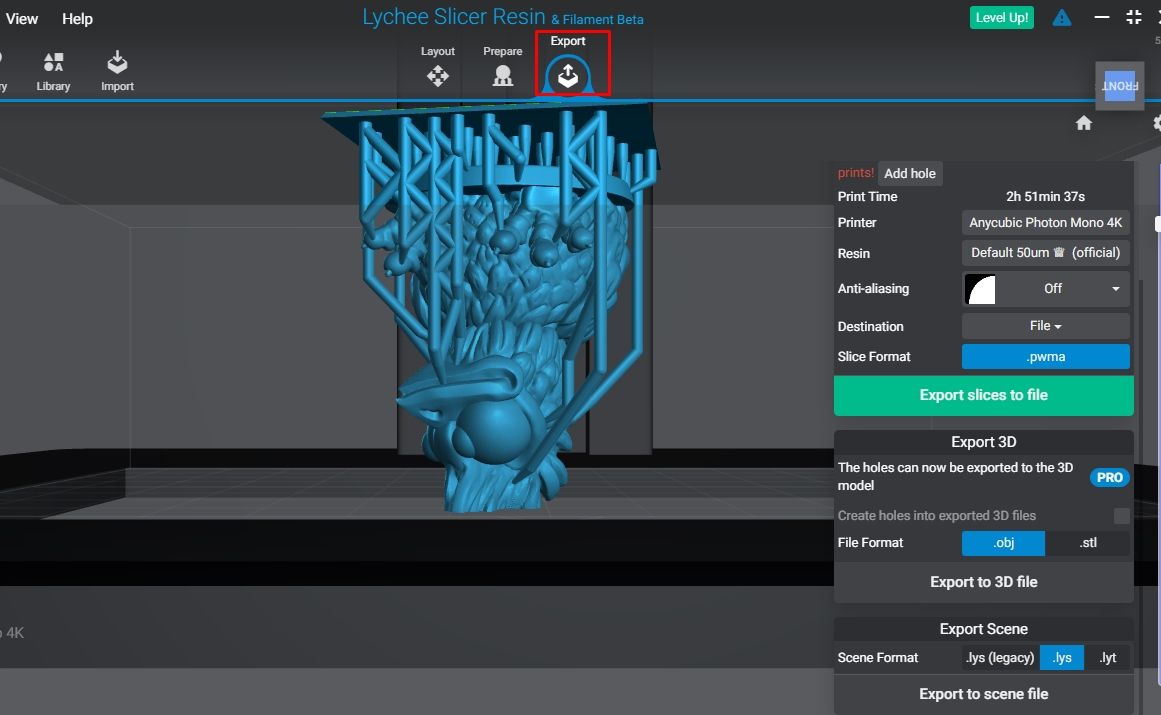Open the View menu
Viewport: 1161px width, 715px height.
(21, 19)
